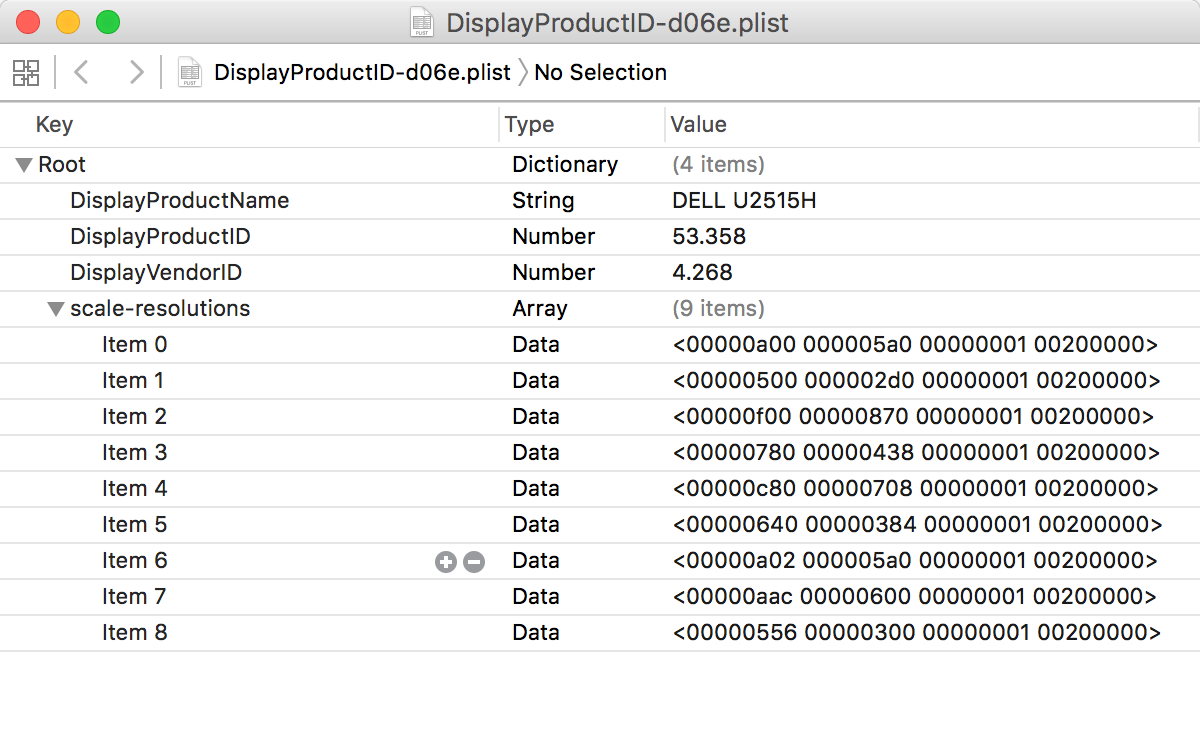Viewport: 1200px width, 748px height.
Task: Select Item 6 key label
Action: tap(135, 561)
